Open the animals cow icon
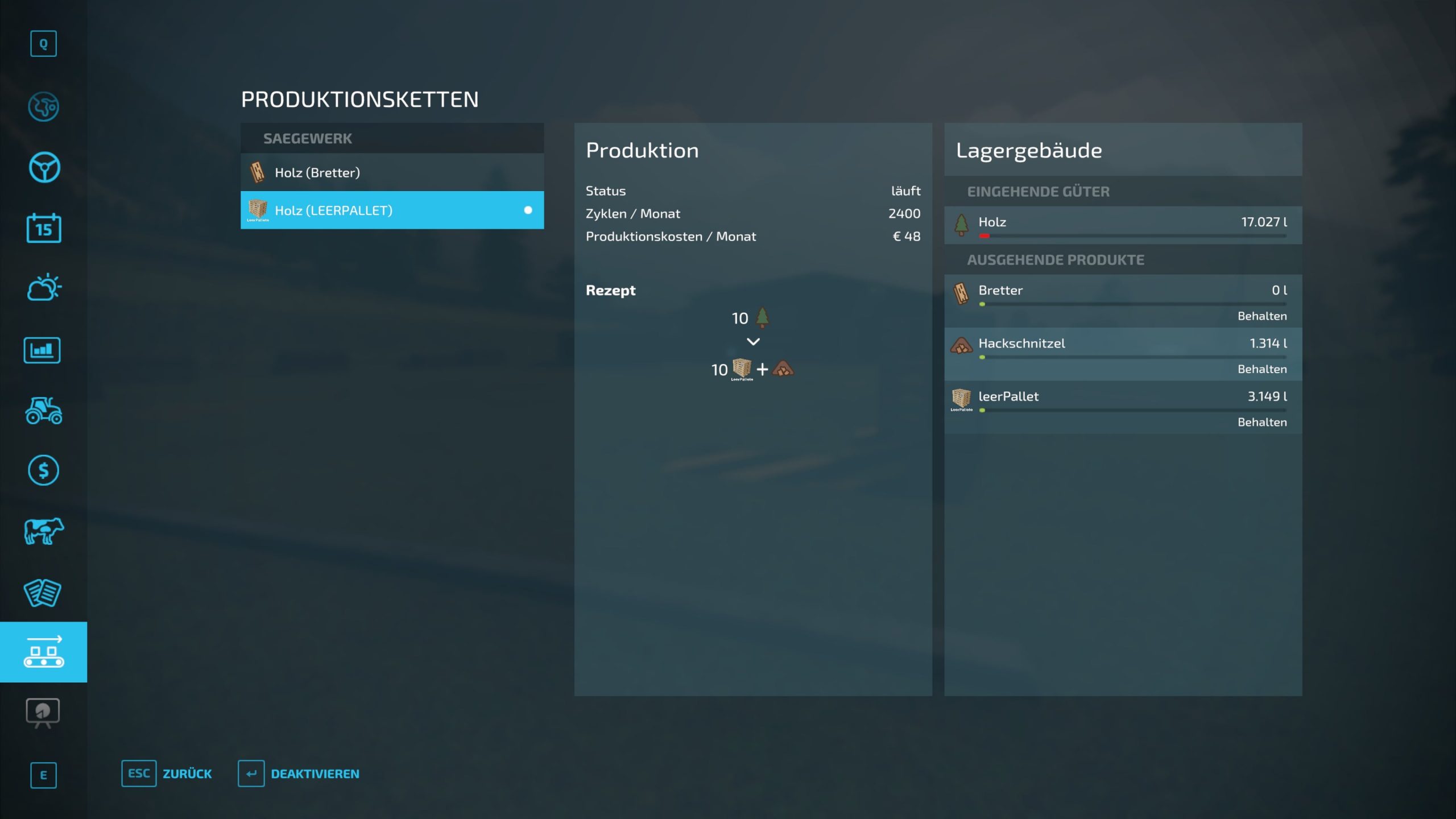The height and width of the screenshot is (819, 1456). [44, 531]
